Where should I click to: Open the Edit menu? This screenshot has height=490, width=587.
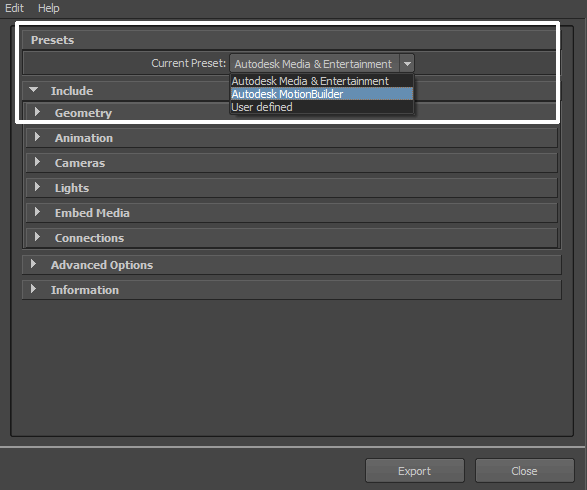coord(14,8)
